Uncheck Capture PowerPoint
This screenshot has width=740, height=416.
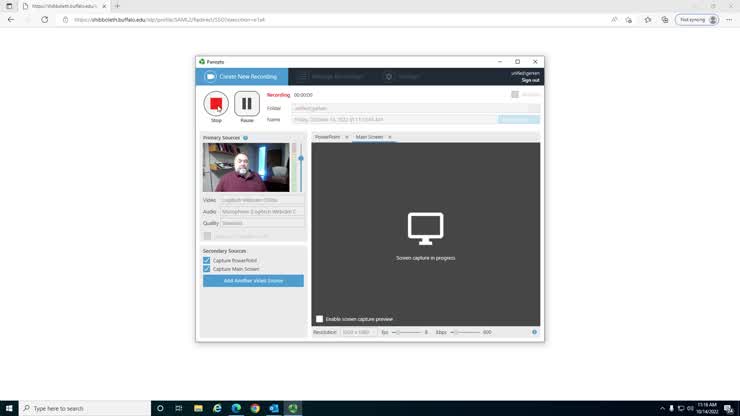tap(207, 260)
